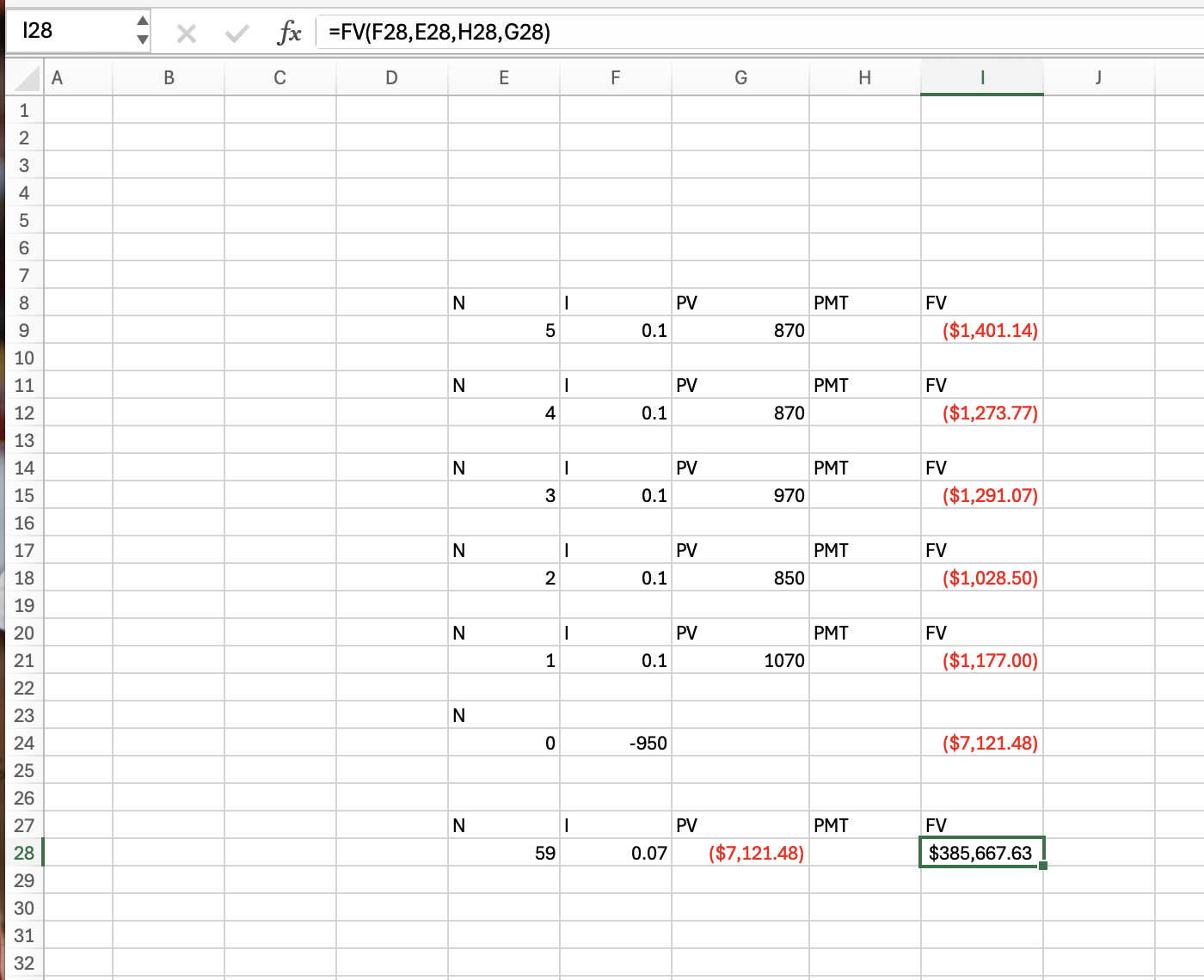Image resolution: width=1204 pixels, height=980 pixels.
Task: Select the interest rate cell 0.07
Action: pyautogui.click(x=615, y=853)
